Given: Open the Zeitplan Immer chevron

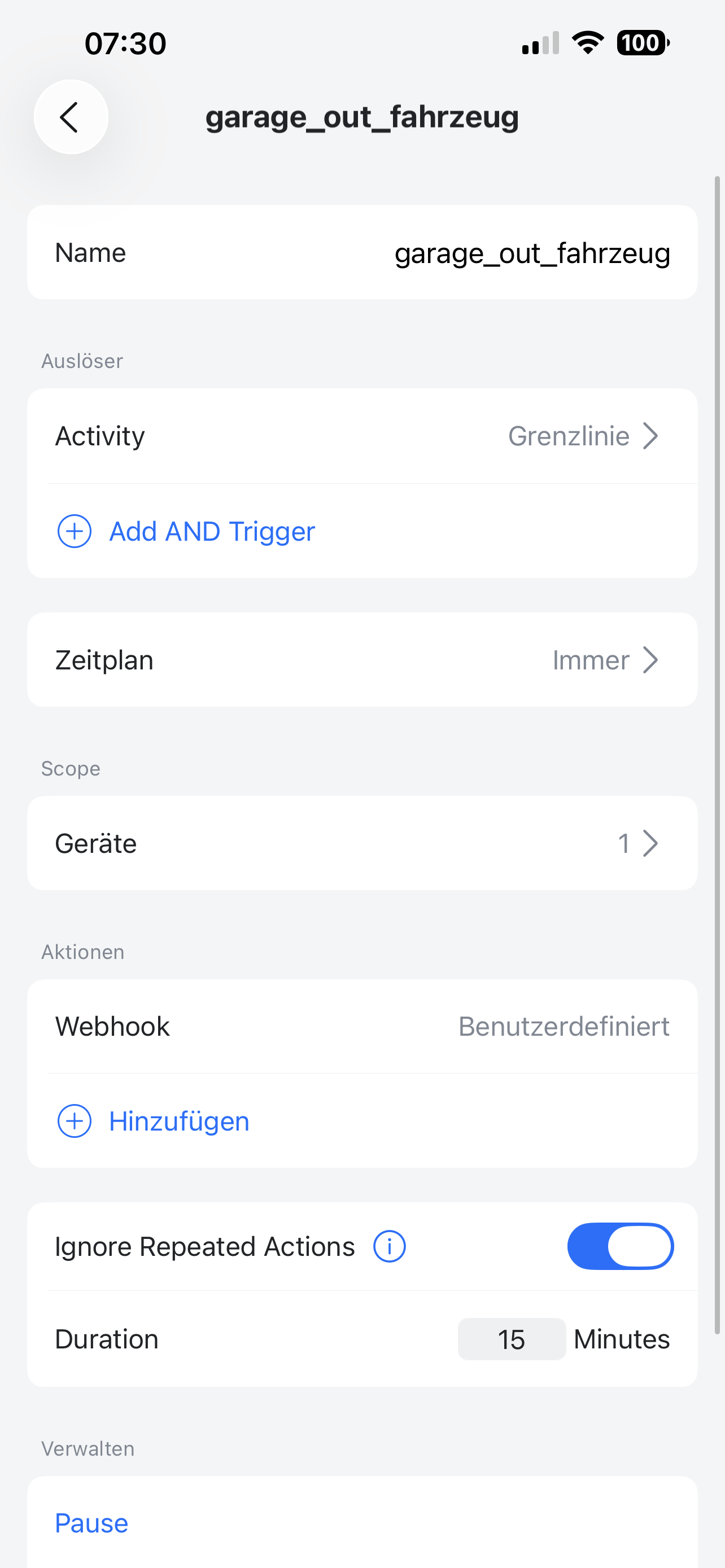Looking at the screenshot, I should pyautogui.click(x=650, y=660).
